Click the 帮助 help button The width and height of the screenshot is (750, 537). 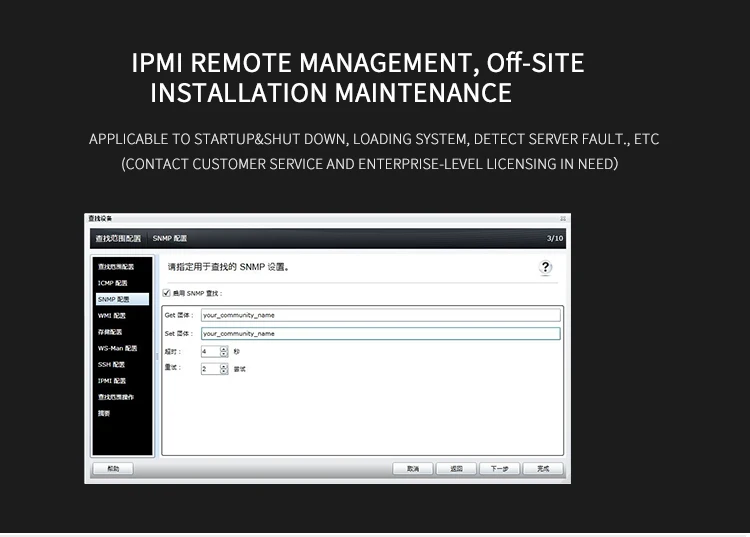(113, 469)
